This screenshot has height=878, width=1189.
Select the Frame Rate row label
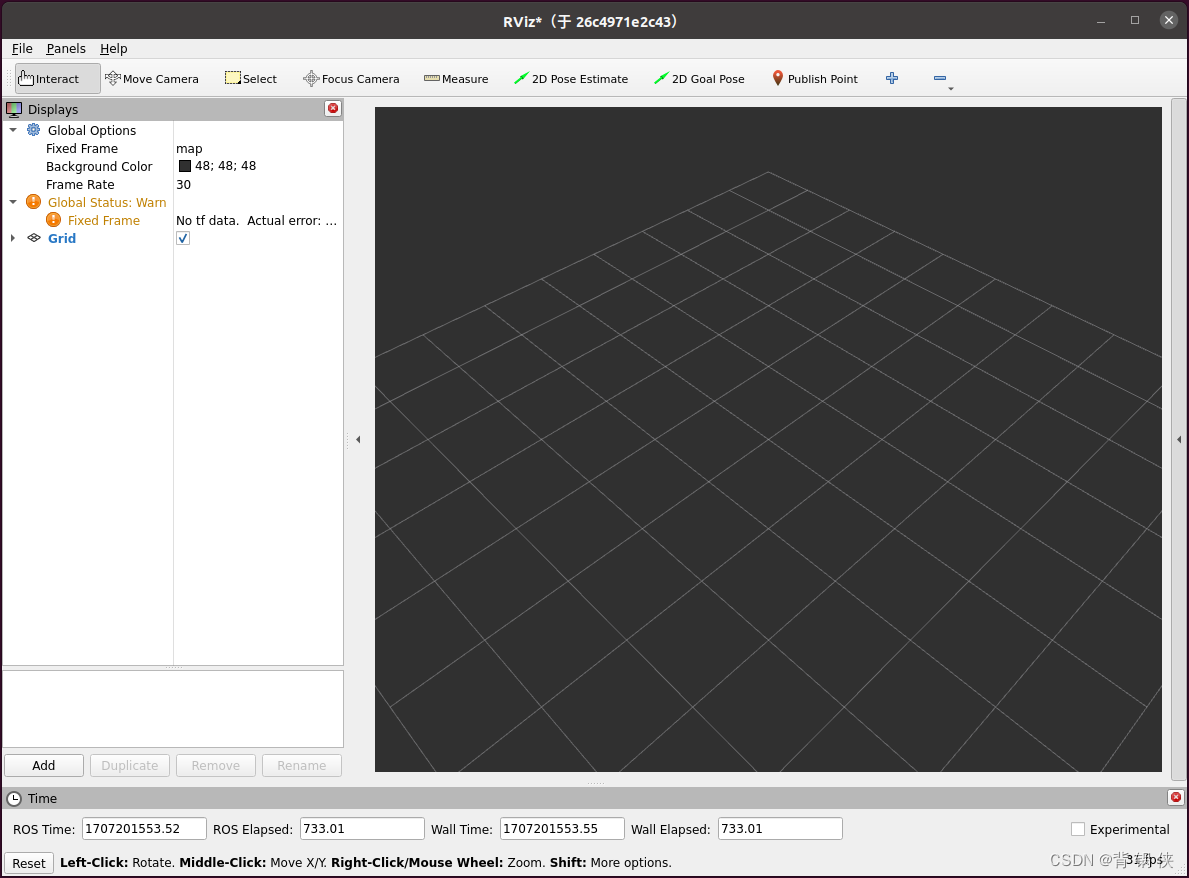tap(80, 184)
